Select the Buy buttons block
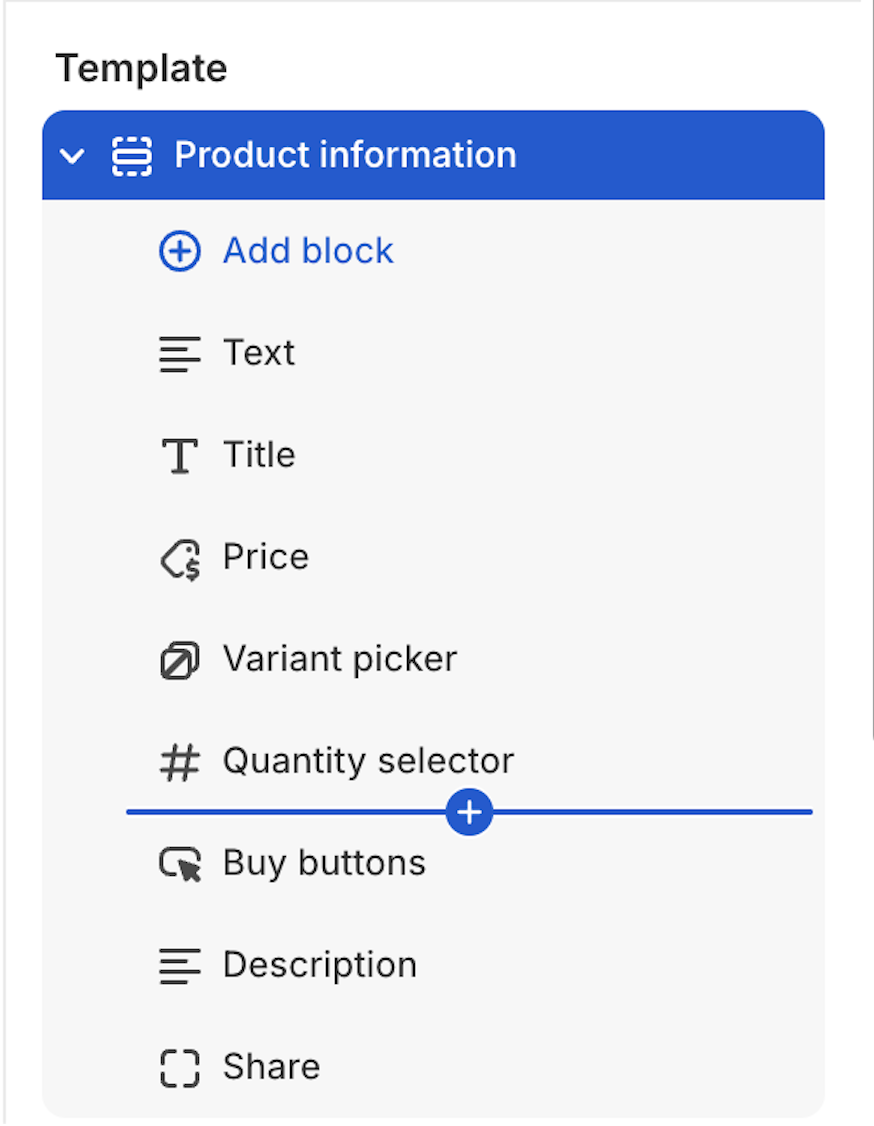 (324, 863)
